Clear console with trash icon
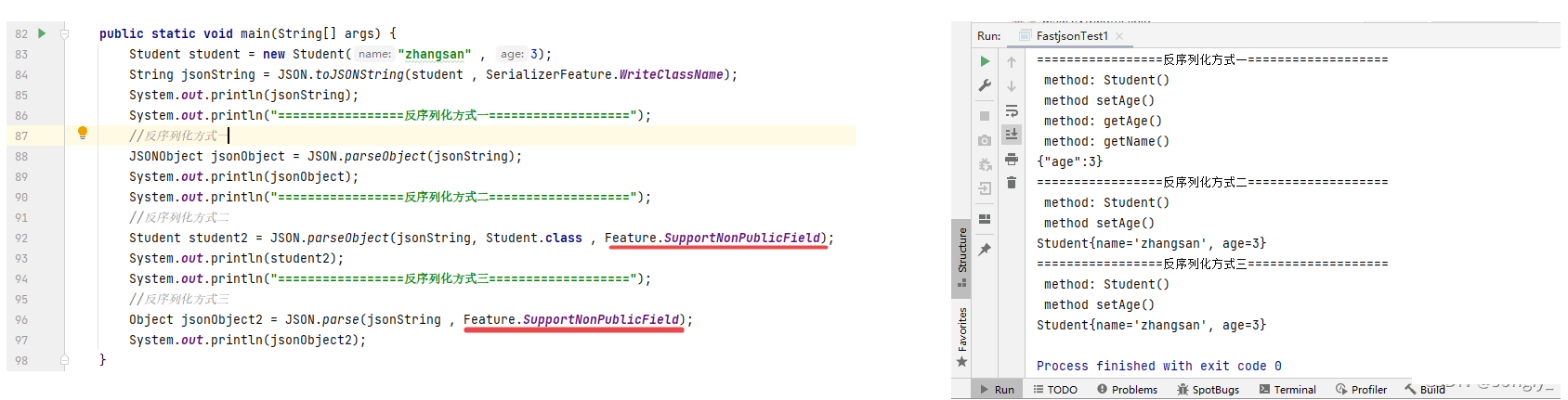Screen dimensions: 1568x400 point(1012,183)
